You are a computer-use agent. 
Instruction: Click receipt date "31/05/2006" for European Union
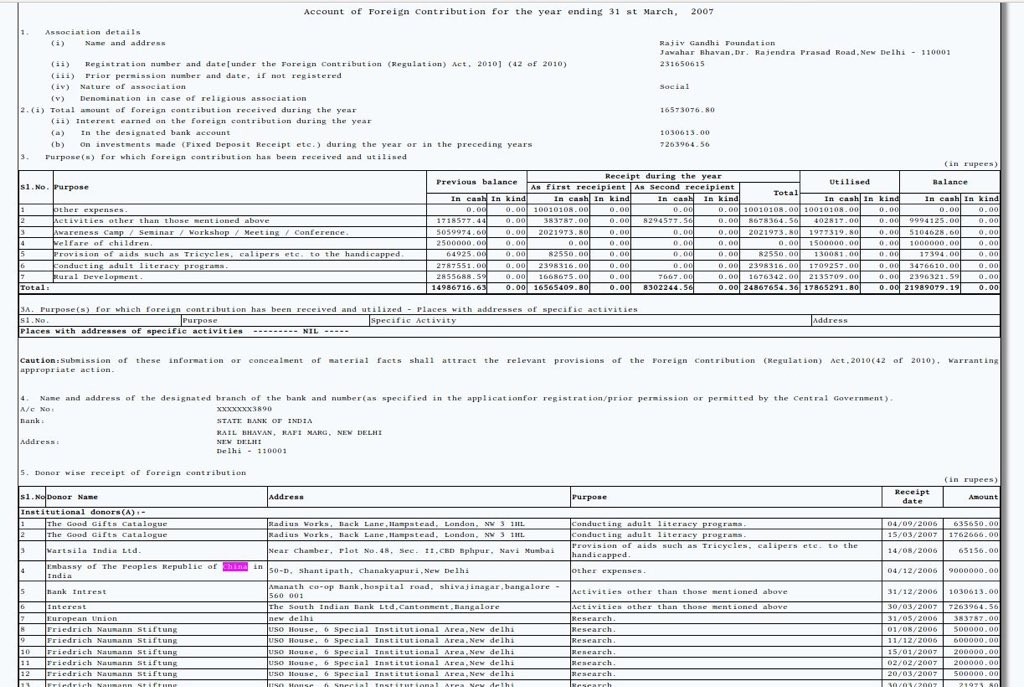(x=912, y=619)
